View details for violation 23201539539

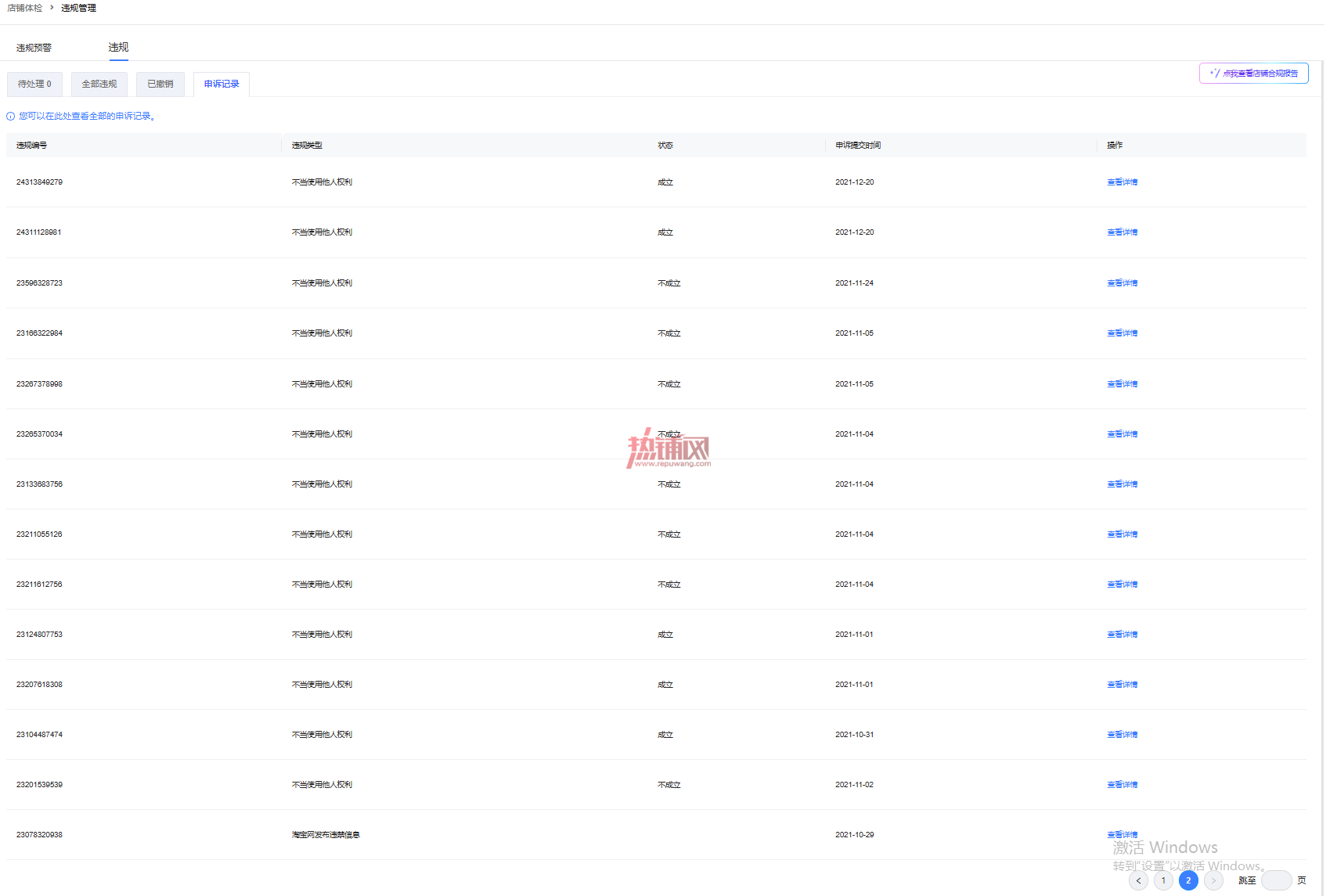click(1122, 785)
